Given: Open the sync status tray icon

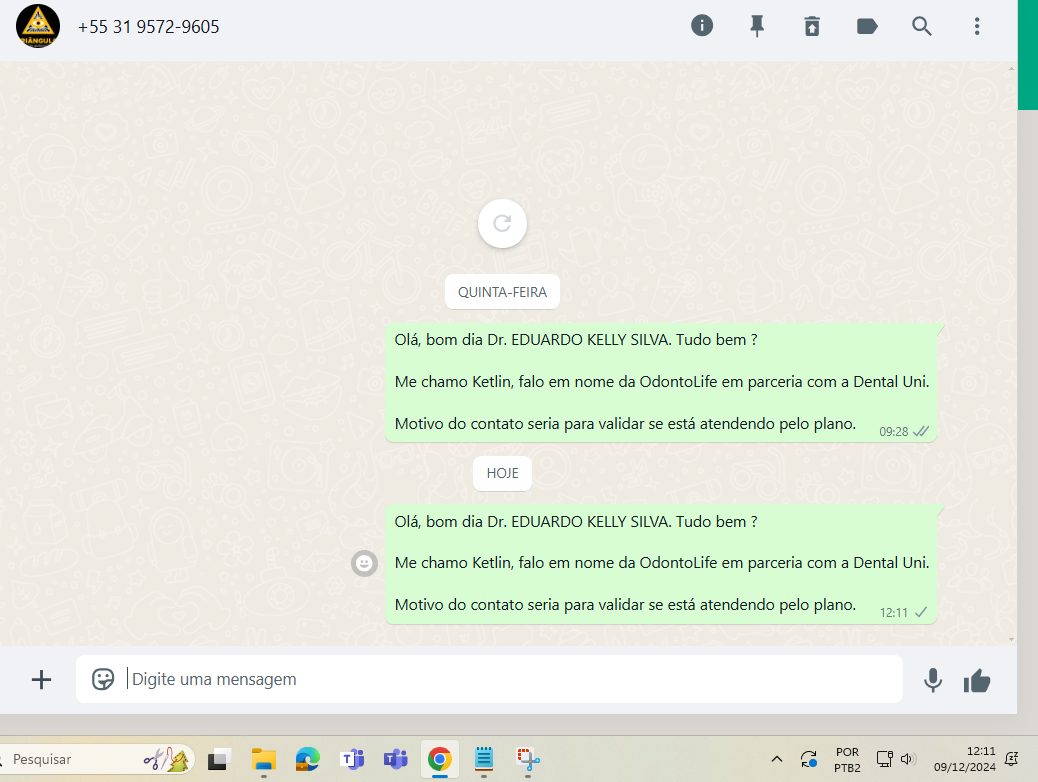Looking at the screenshot, I should [808, 759].
